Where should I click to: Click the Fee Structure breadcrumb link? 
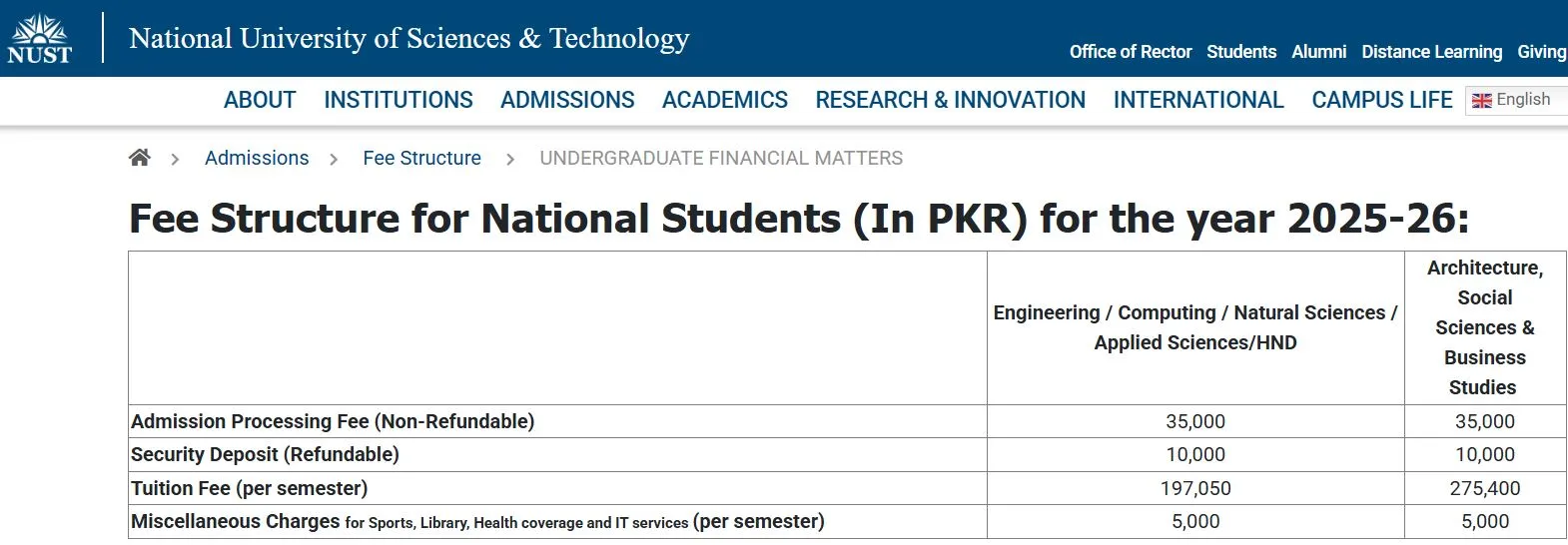[x=421, y=158]
